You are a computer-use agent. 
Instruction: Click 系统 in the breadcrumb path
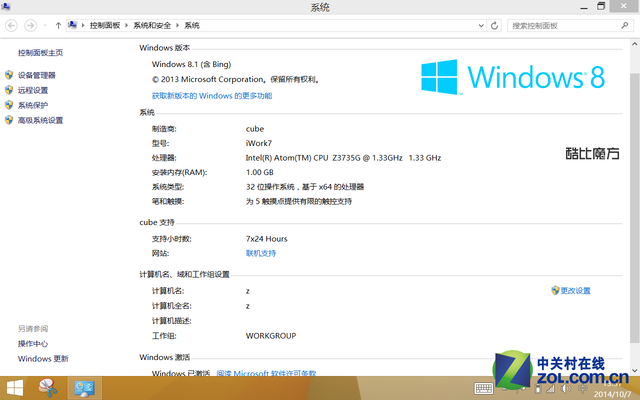click(192, 26)
